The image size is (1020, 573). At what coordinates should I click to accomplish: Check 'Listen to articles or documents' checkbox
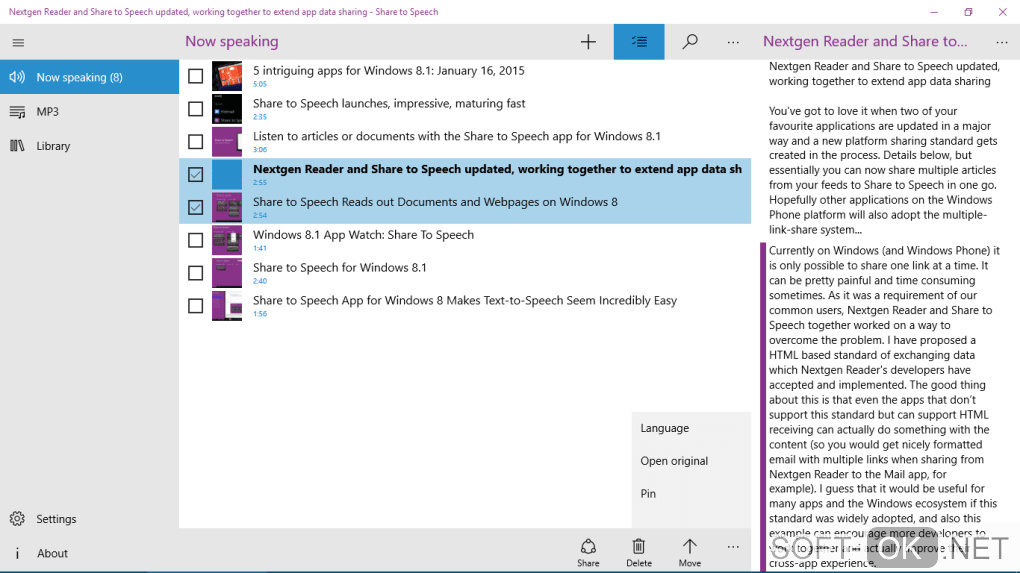[195, 141]
